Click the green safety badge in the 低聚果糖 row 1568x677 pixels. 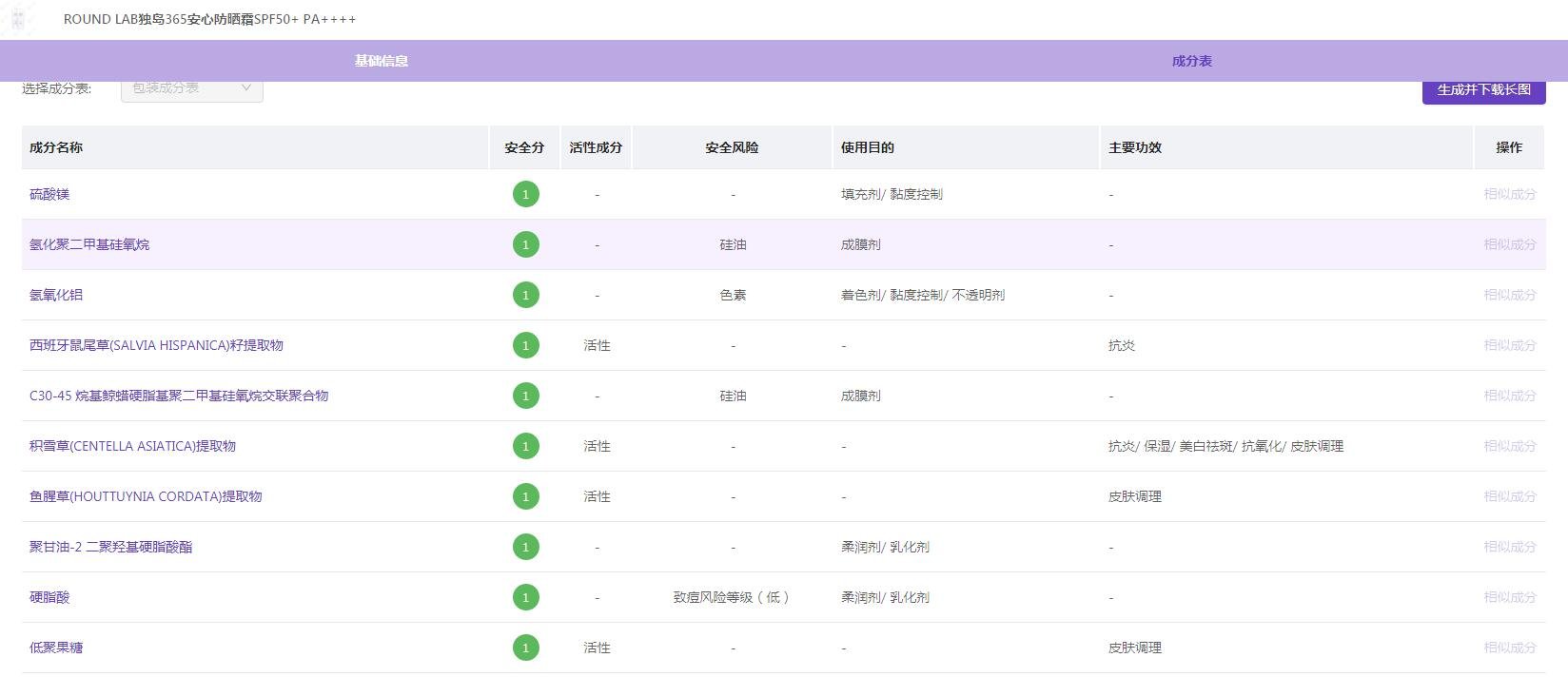(x=525, y=648)
